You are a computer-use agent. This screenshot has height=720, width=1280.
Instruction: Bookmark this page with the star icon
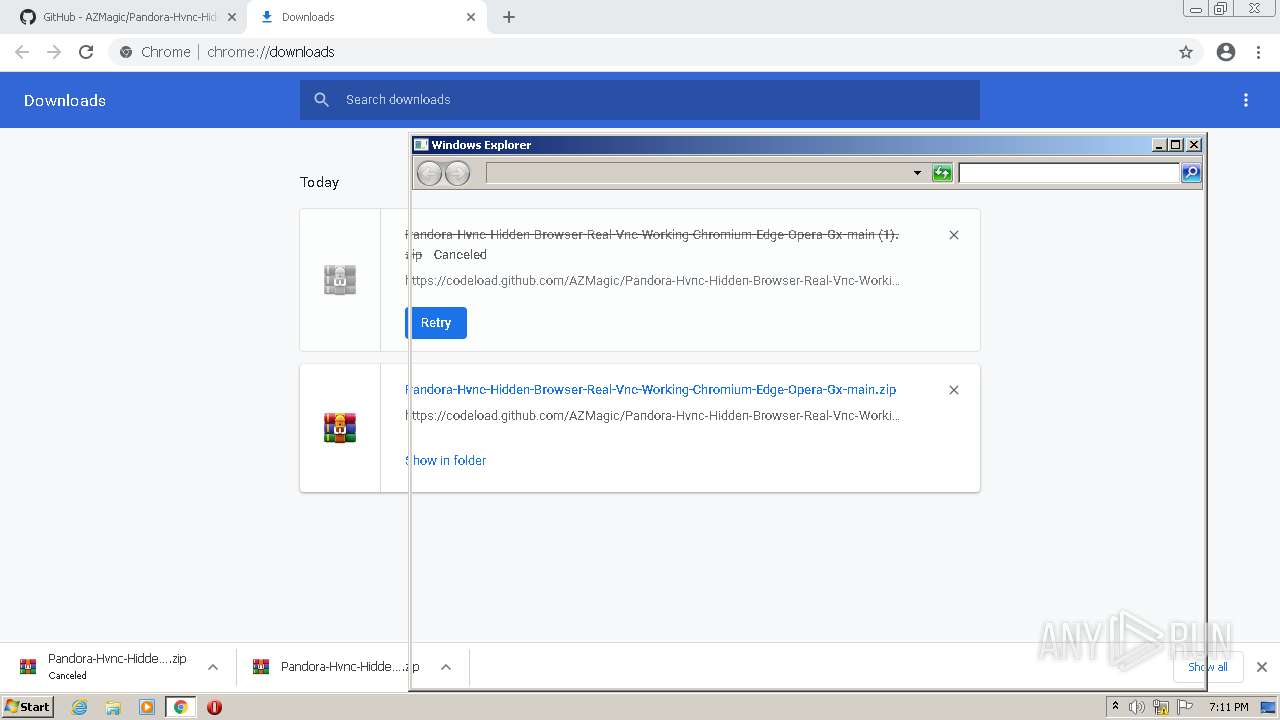[1186, 52]
